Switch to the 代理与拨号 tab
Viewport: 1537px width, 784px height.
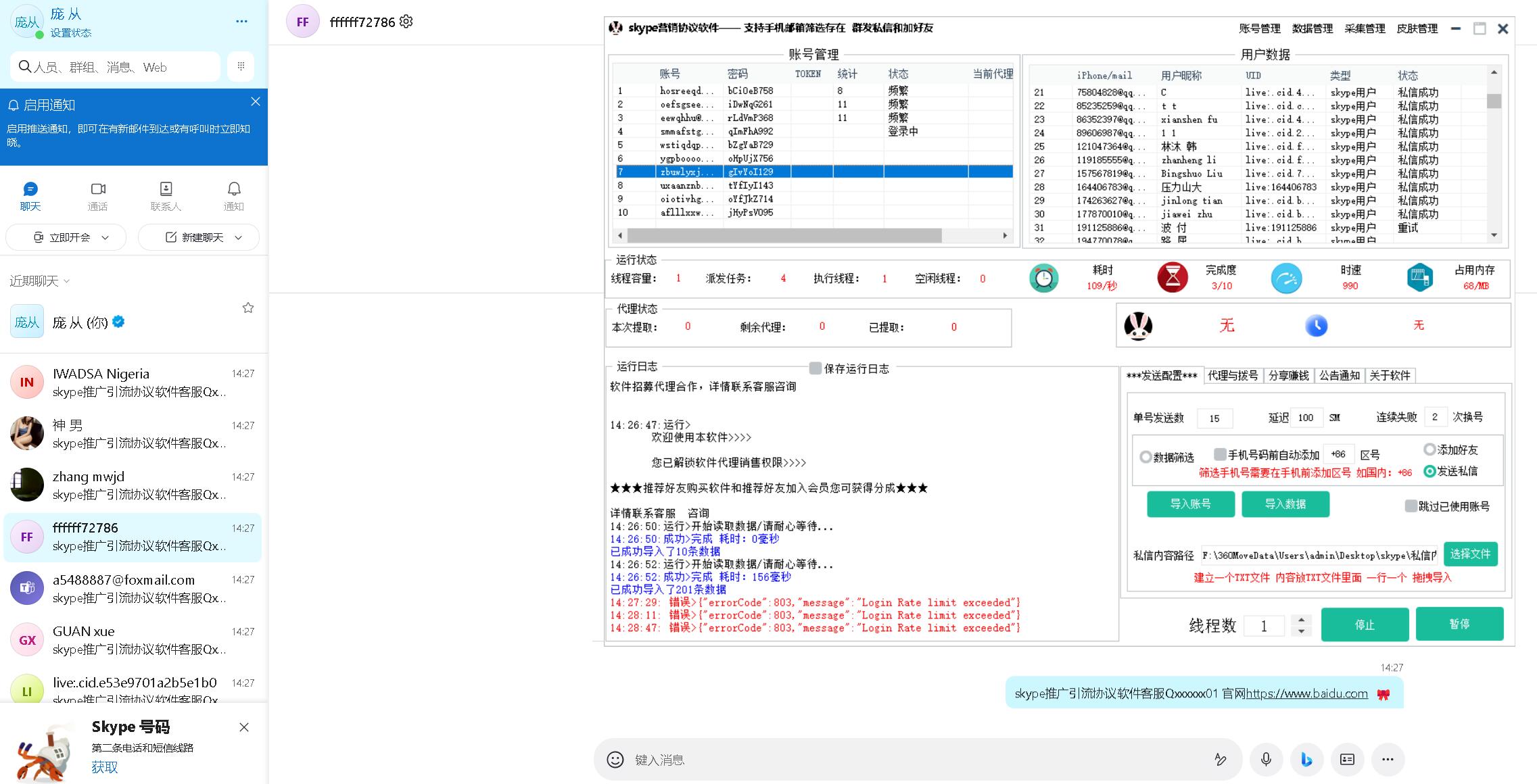tap(1233, 376)
